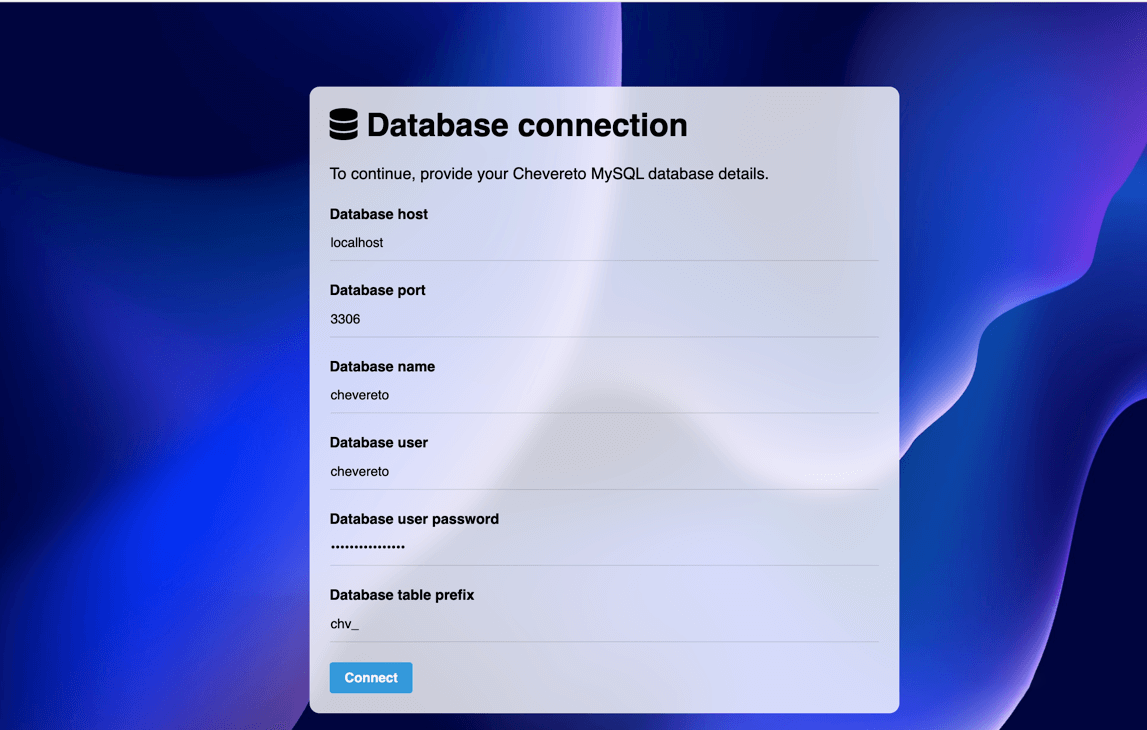
Task: Select the Database port field showing 3306
Action: point(604,319)
